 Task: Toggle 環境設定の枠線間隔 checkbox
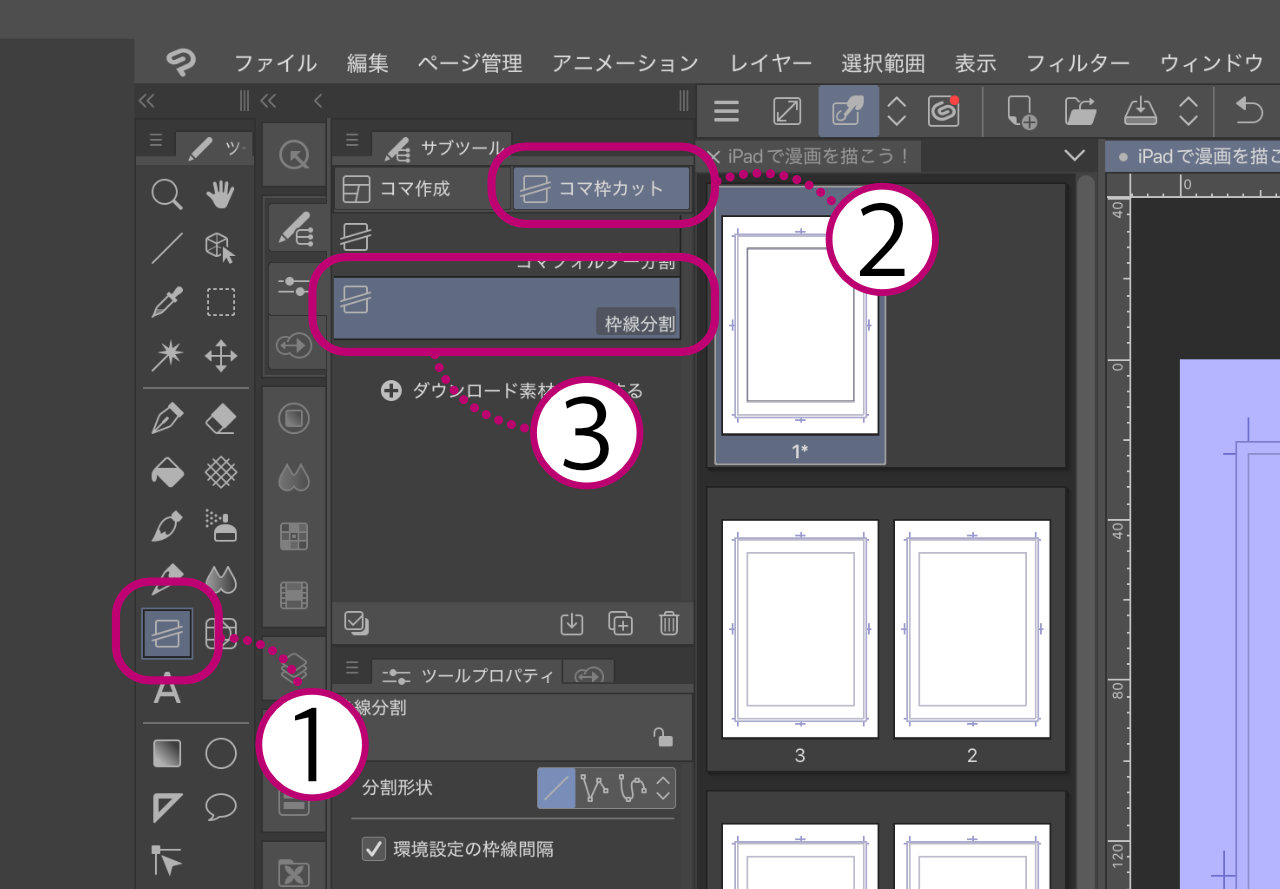pyautogui.click(x=374, y=849)
